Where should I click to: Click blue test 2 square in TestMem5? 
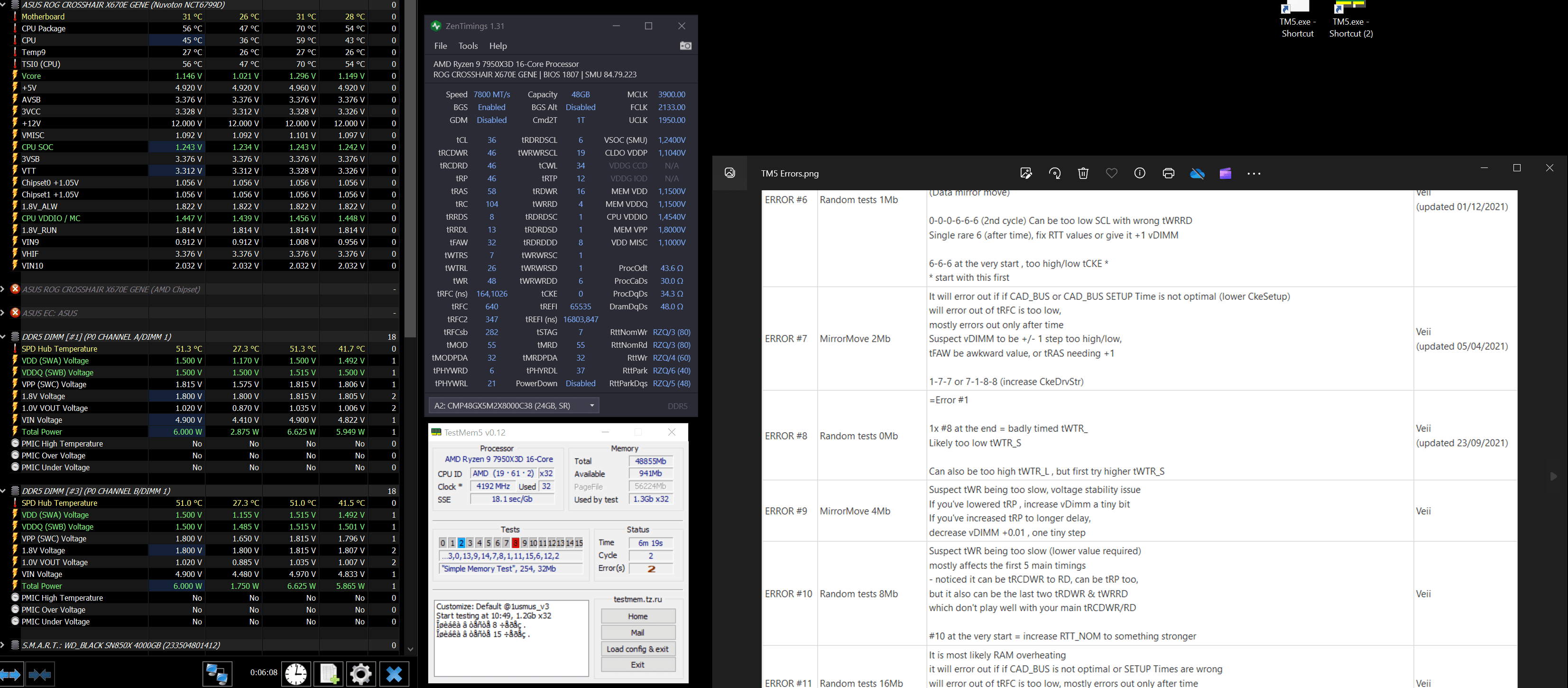(x=461, y=542)
